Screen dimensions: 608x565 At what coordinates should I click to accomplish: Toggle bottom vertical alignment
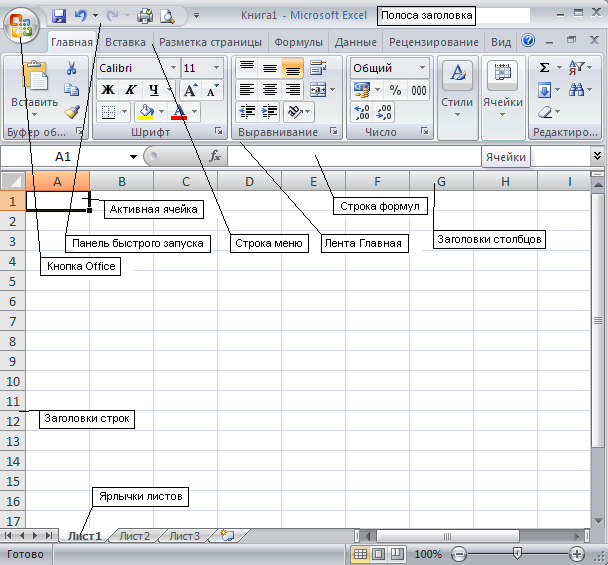(x=292, y=68)
